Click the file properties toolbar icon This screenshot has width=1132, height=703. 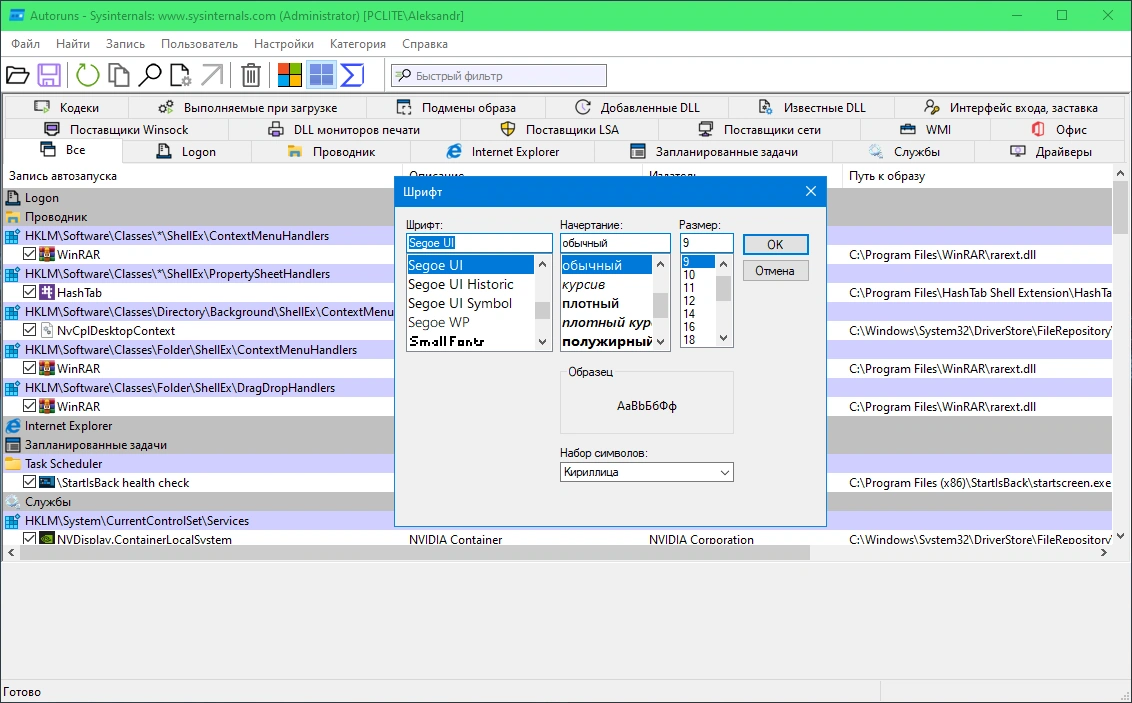coord(180,75)
